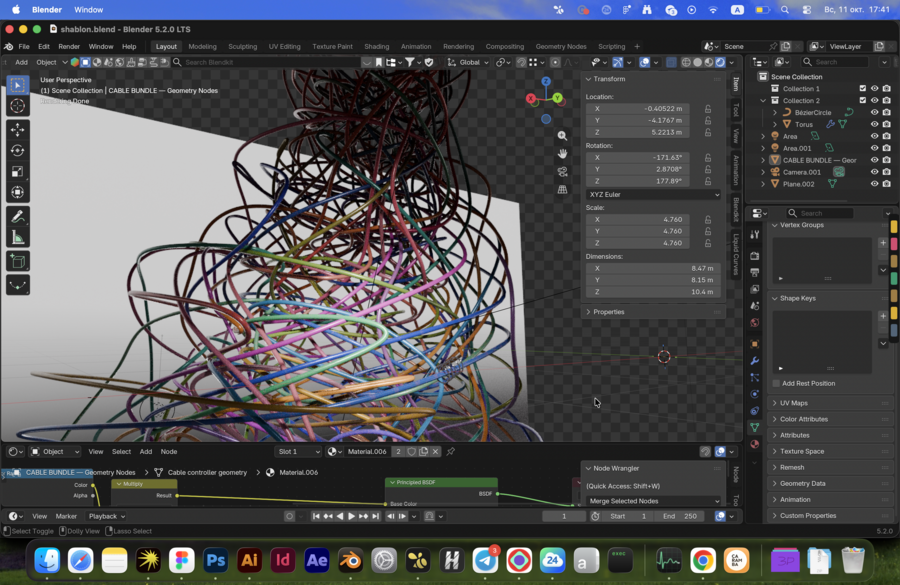This screenshot has height=585, width=900.
Task: Click the pan view hand icon
Action: point(562,154)
